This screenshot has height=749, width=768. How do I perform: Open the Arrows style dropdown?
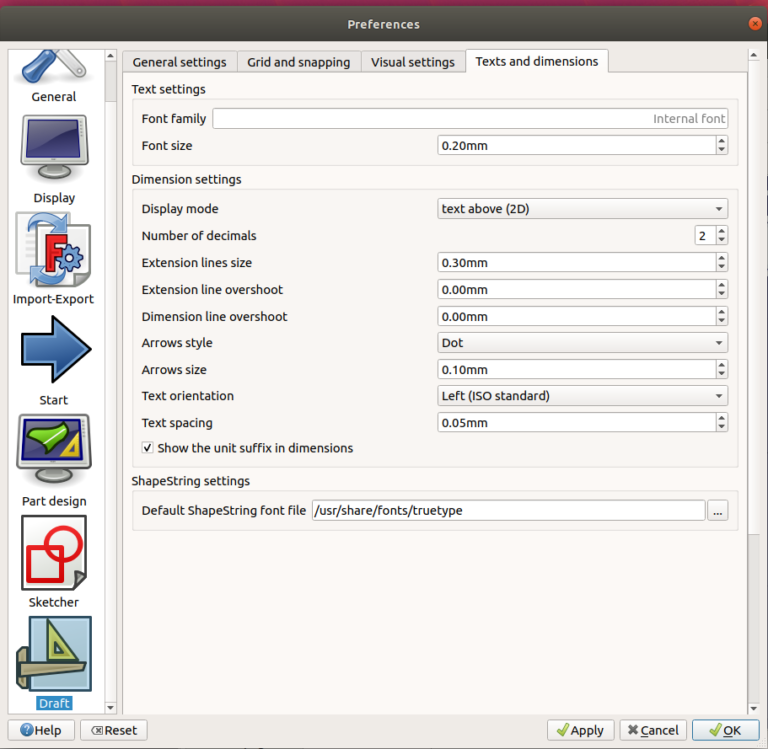583,343
